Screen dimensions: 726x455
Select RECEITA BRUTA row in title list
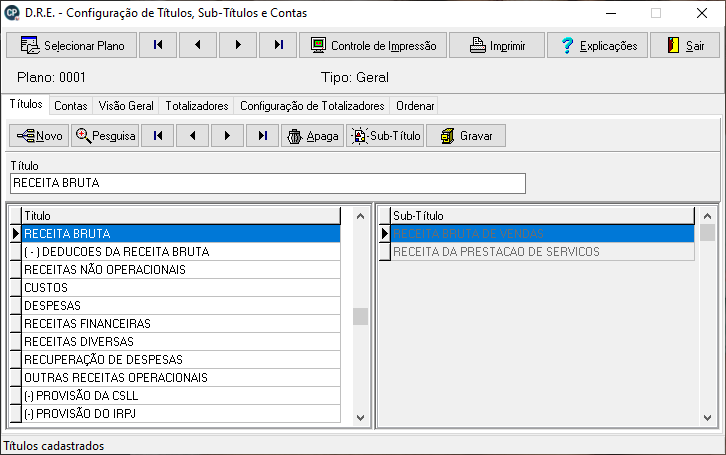point(181,234)
